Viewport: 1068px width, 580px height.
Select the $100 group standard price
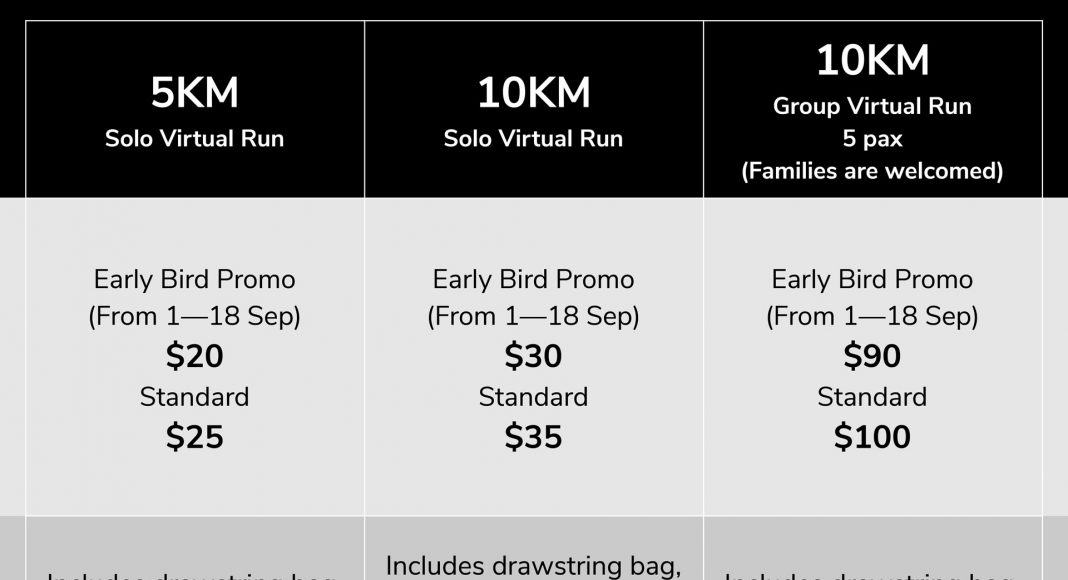(873, 437)
